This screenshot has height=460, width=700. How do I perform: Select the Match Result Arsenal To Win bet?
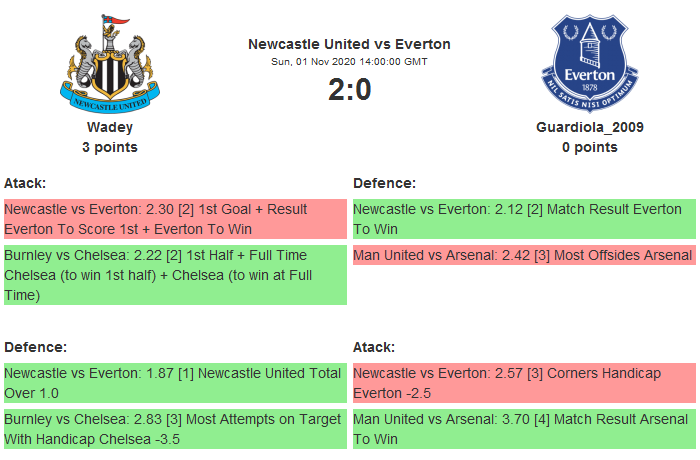(522, 428)
